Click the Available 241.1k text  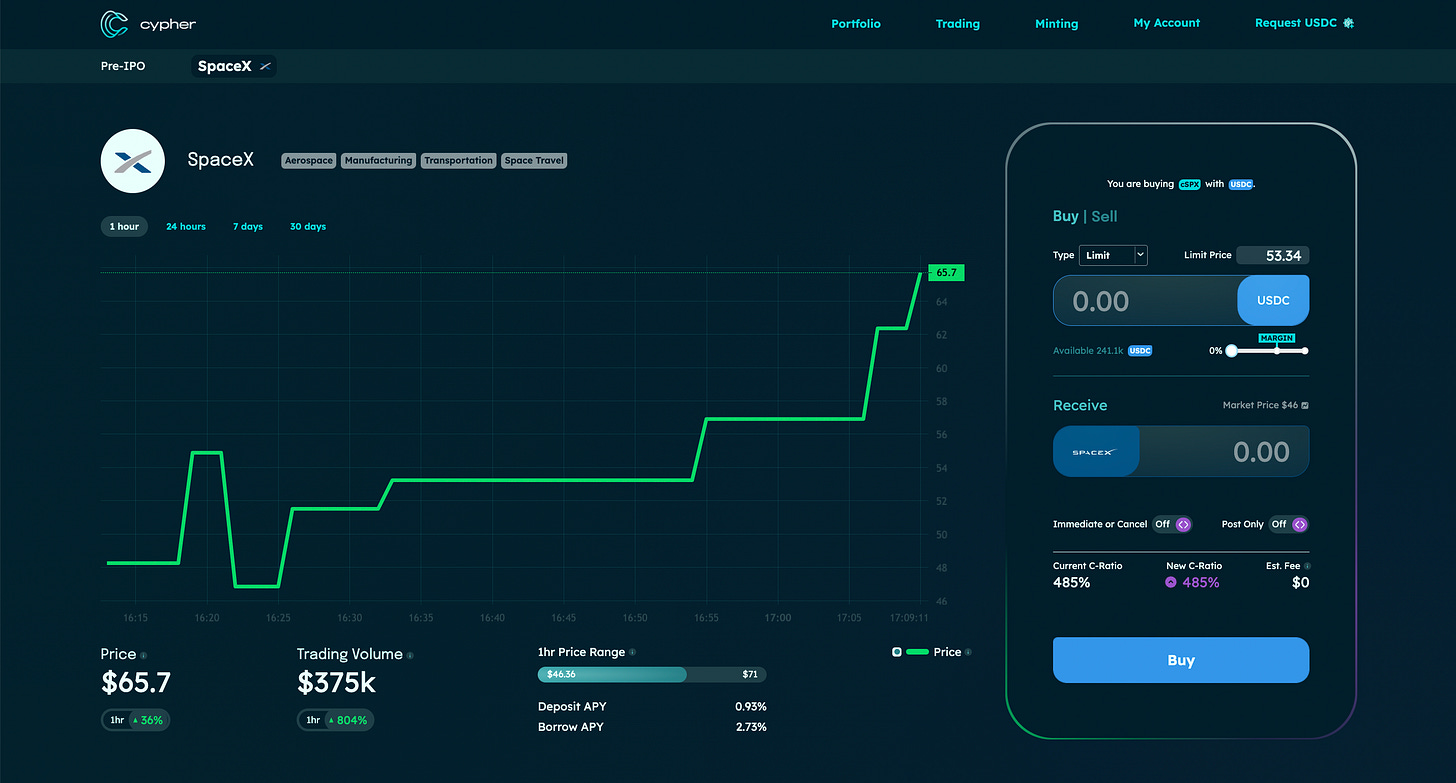[x=1088, y=351]
